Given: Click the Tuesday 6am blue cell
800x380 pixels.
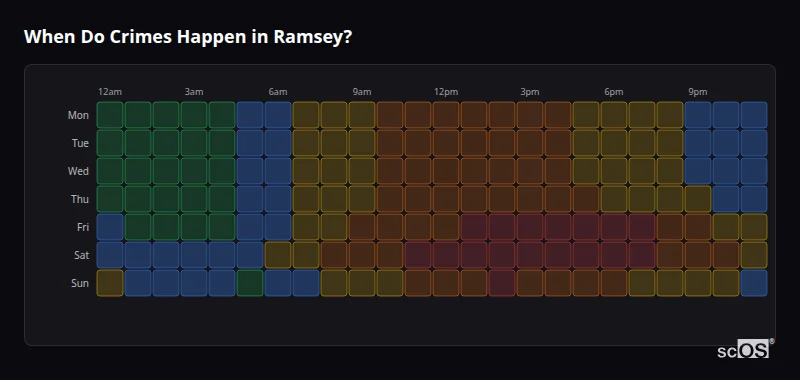Looking at the screenshot, I should point(278,143).
